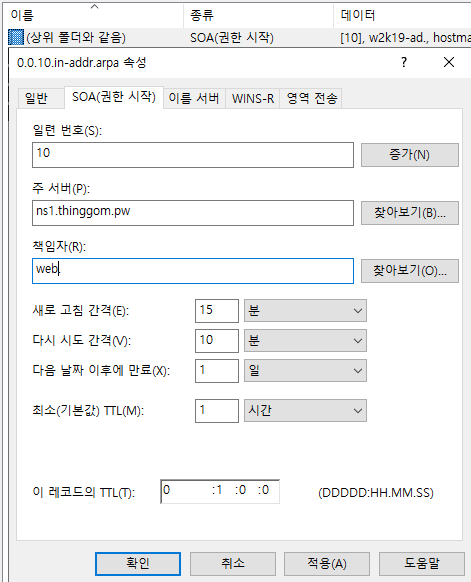The image size is (471, 582).
Task: Click the SOA record icon in the list
Action: point(16,37)
